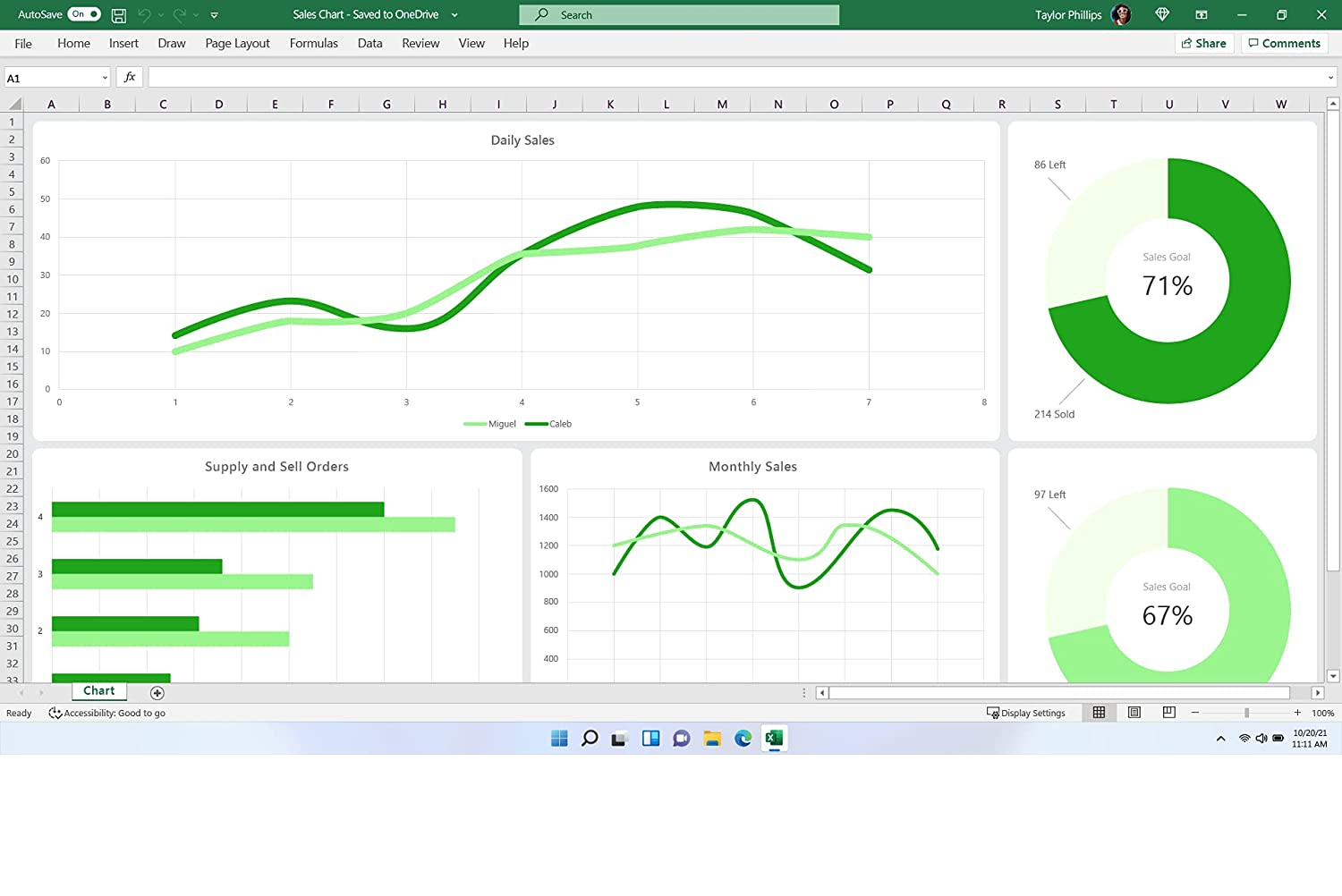
Task: Open Excel from the Windows taskbar
Action: coord(774,738)
